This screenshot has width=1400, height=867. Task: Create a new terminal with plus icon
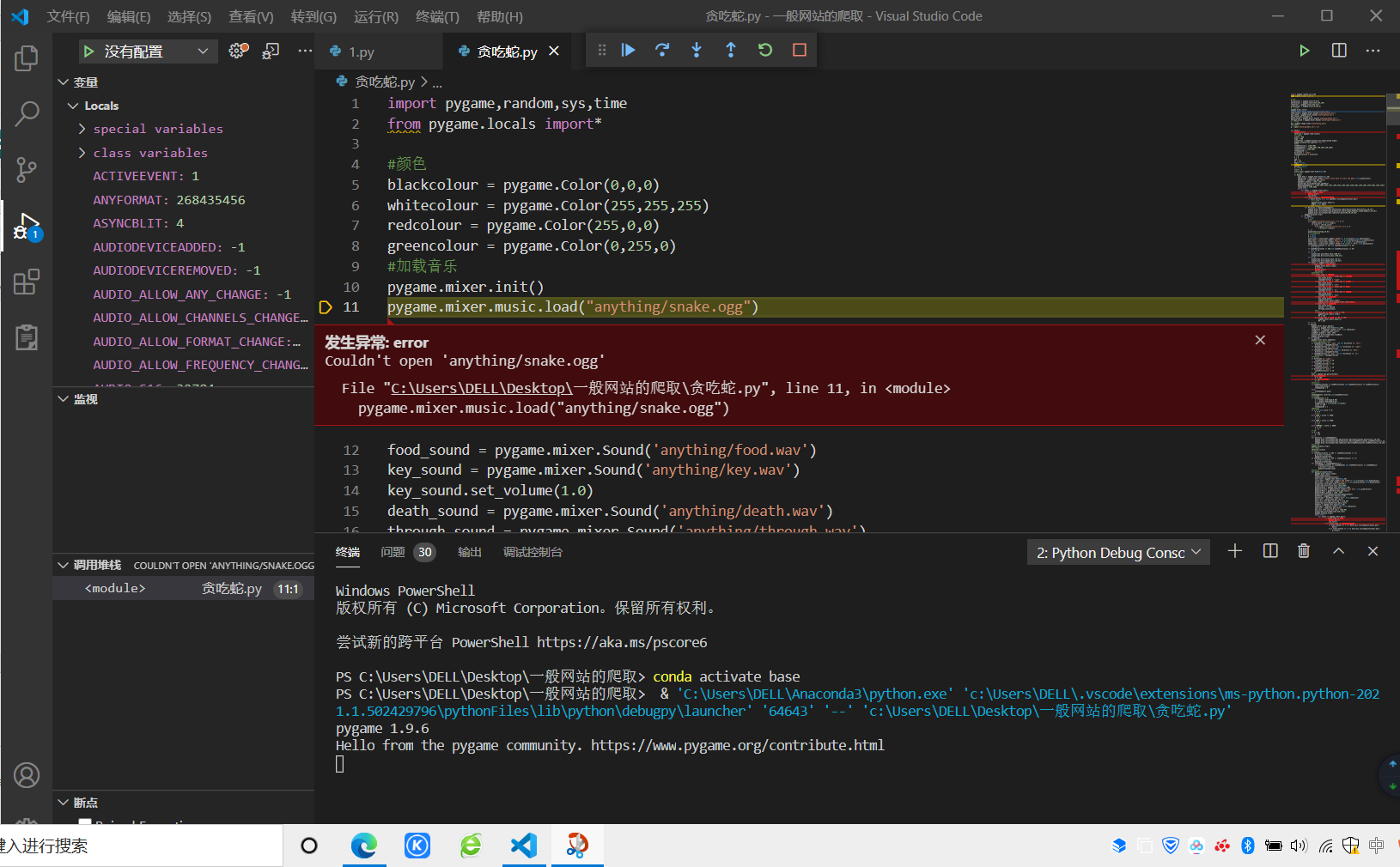point(1235,551)
